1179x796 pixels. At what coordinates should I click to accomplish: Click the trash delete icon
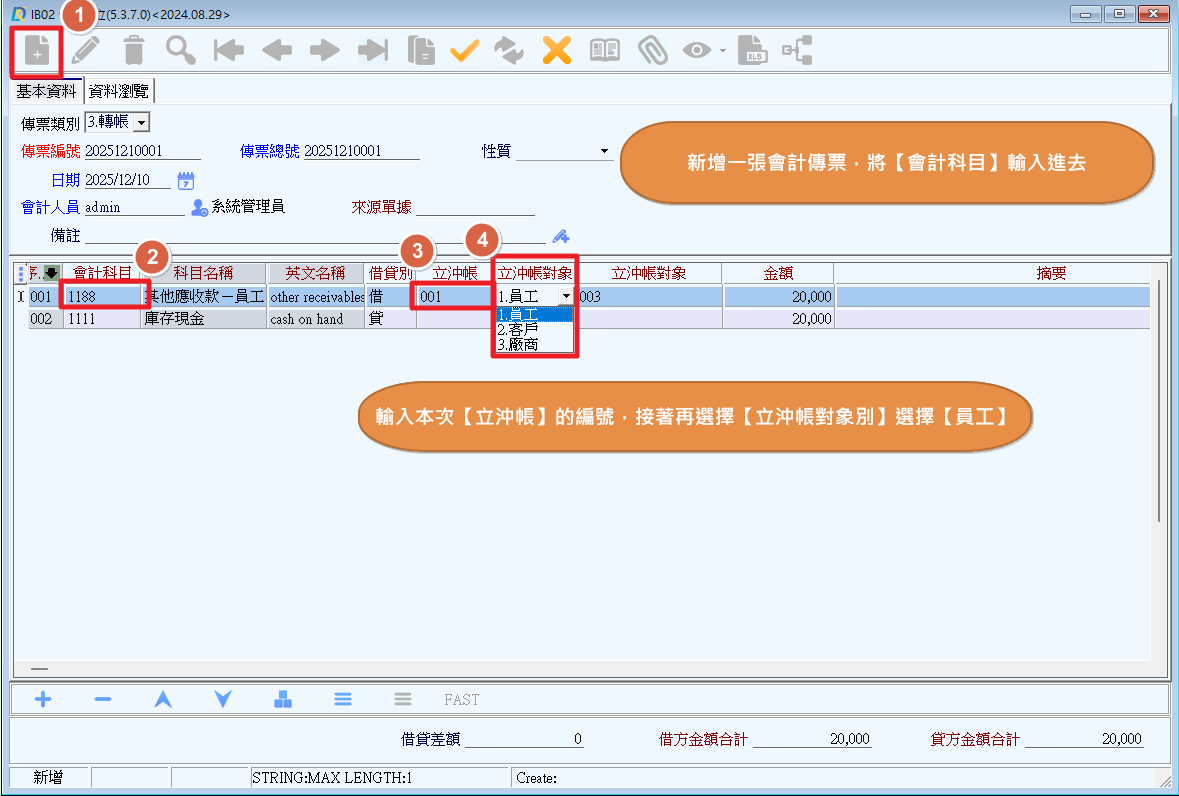(133, 51)
